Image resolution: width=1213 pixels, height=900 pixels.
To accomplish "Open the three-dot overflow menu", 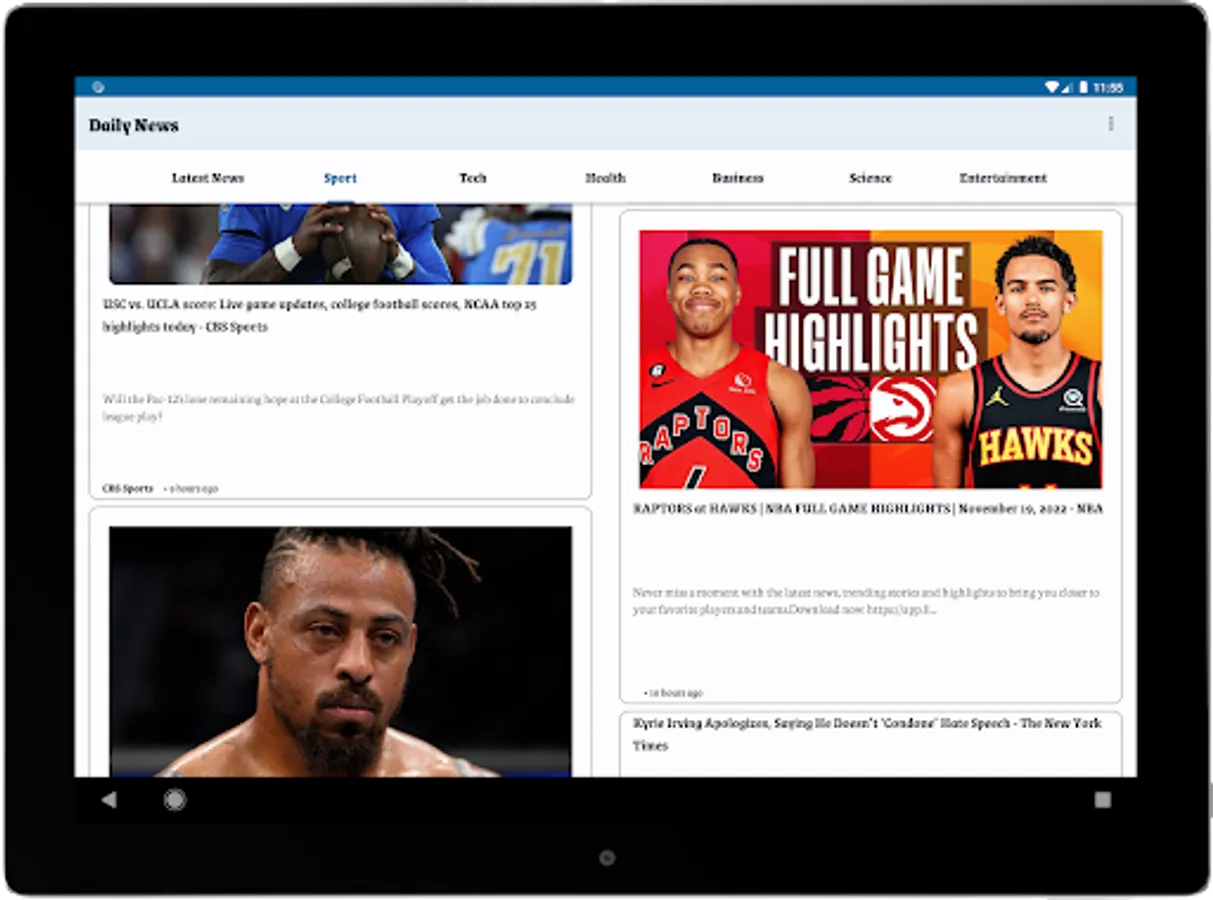I will point(1110,124).
